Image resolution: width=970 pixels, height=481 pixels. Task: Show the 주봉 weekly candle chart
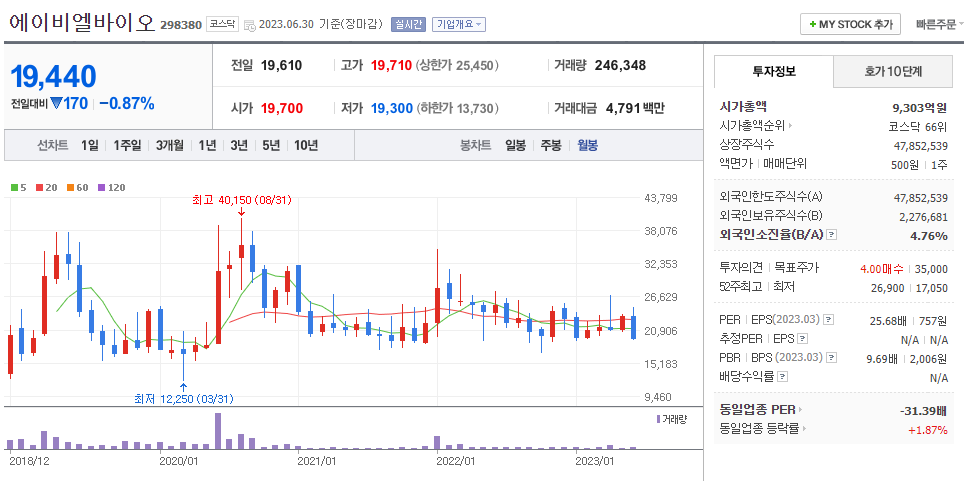(x=551, y=145)
